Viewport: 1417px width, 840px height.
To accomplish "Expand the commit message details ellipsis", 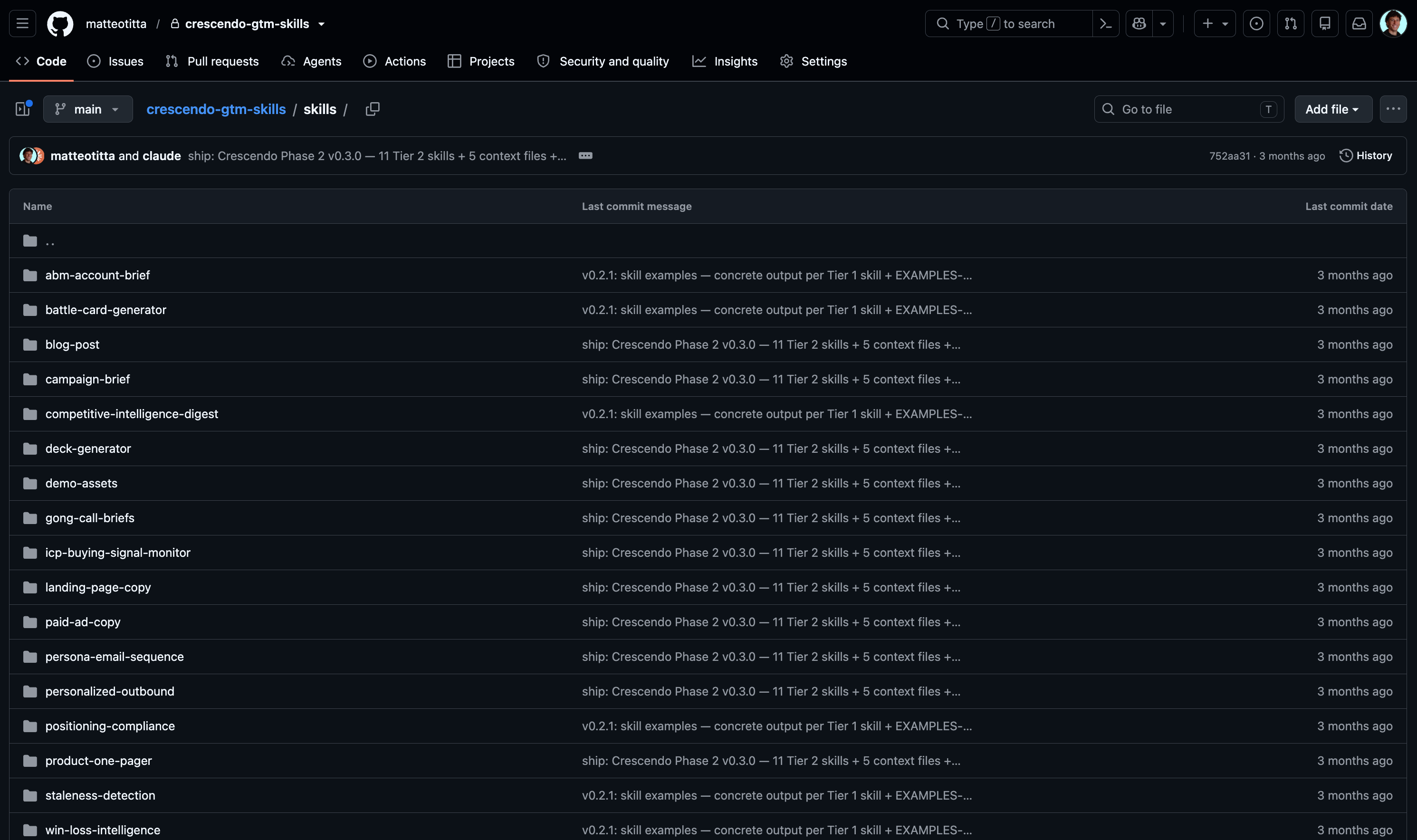I will pyautogui.click(x=585, y=156).
